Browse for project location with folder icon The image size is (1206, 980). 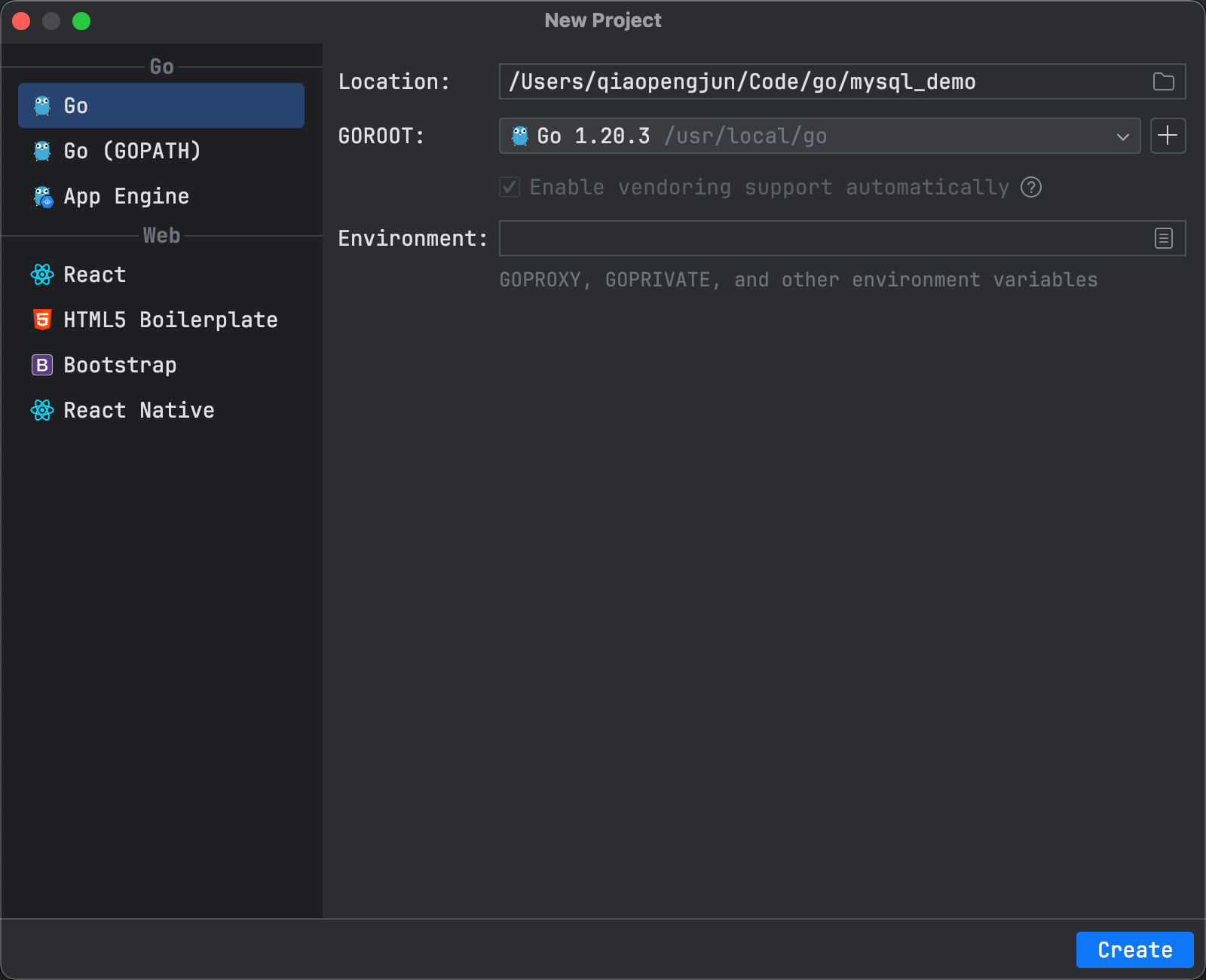[1164, 81]
